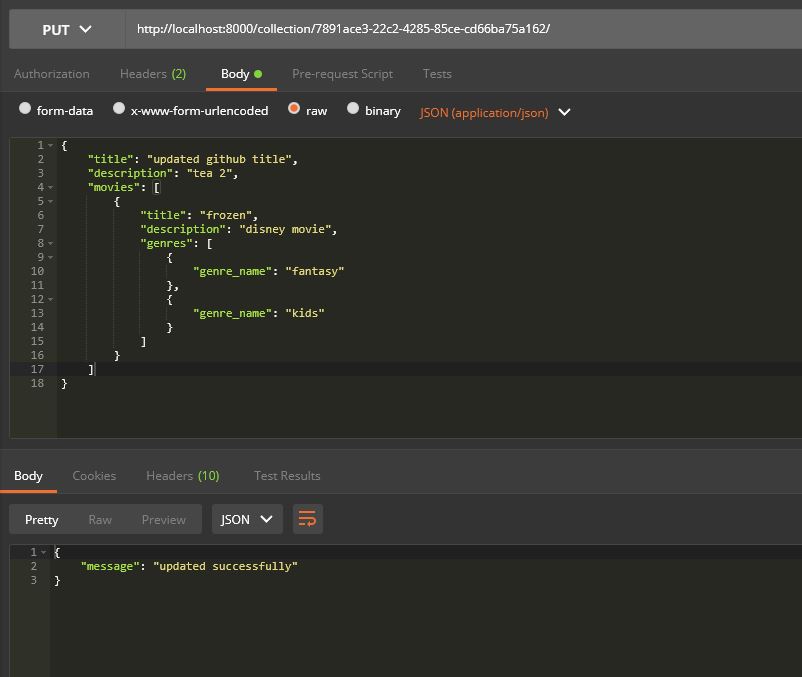Select the raw body radio button
Image resolution: width=802 pixels, height=677 pixels.
(x=294, y=108)
